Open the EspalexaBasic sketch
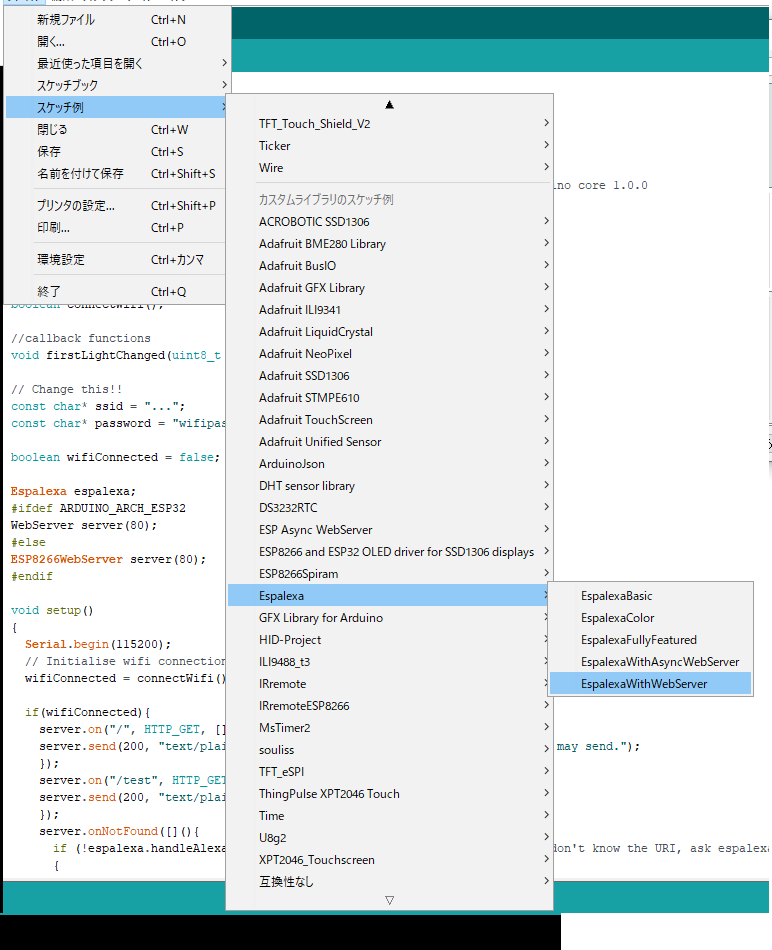 click(650, 596)
